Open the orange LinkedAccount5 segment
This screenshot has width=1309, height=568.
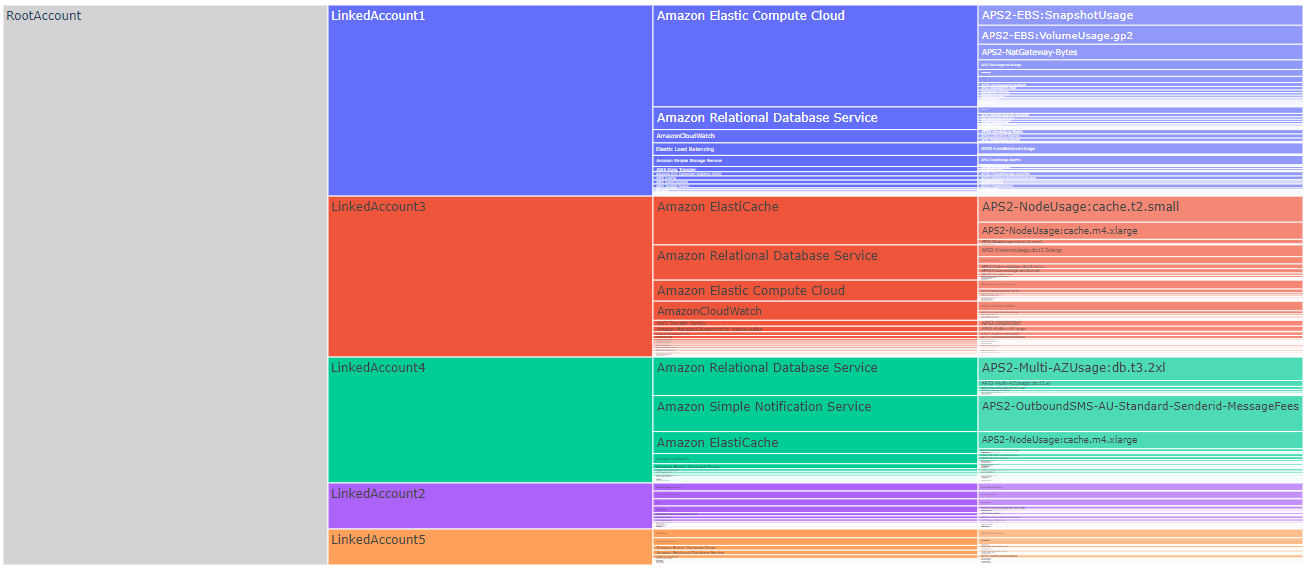(x=490, y=547)
